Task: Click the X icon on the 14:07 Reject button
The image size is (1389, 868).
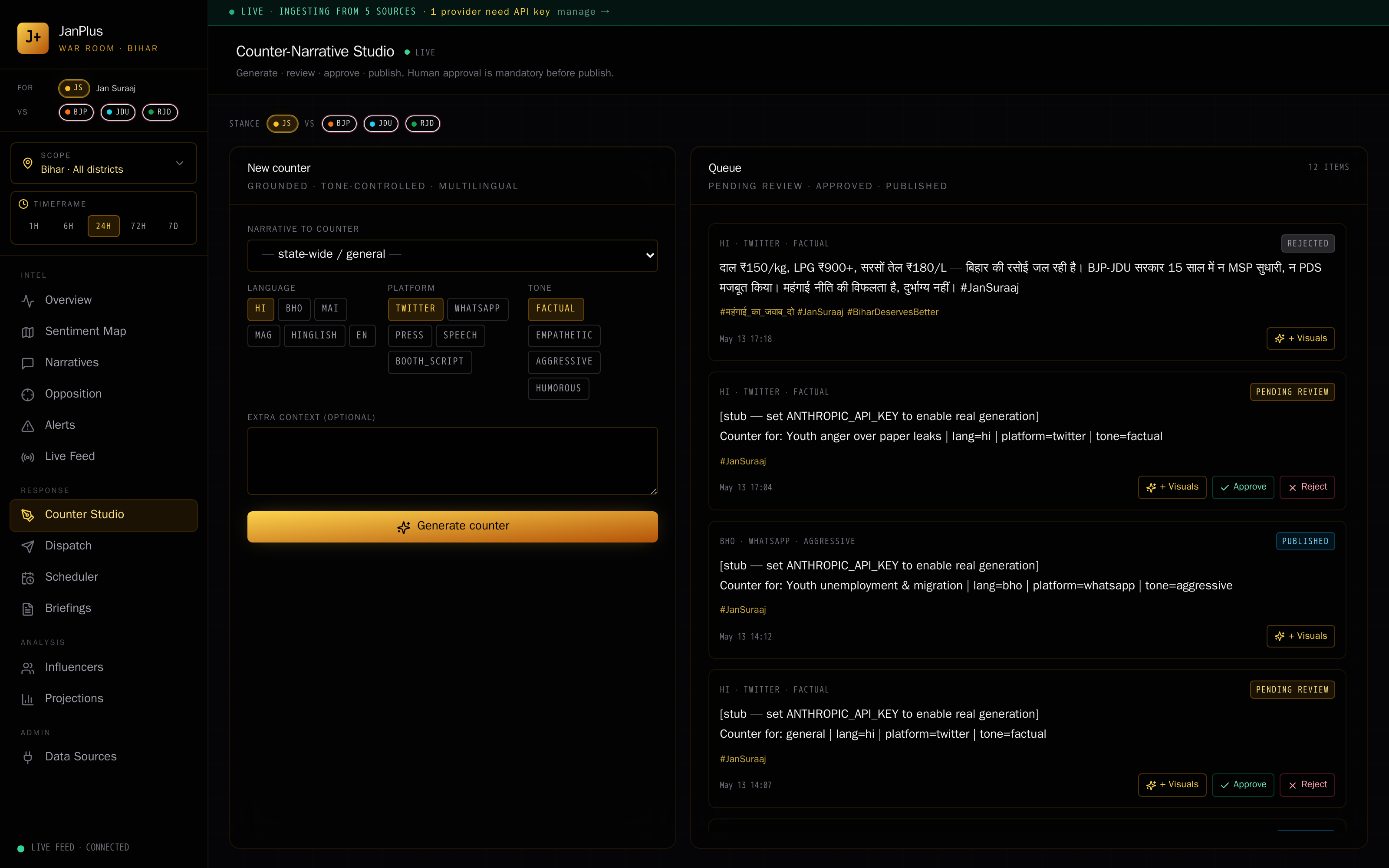Action: (1293, 786)
